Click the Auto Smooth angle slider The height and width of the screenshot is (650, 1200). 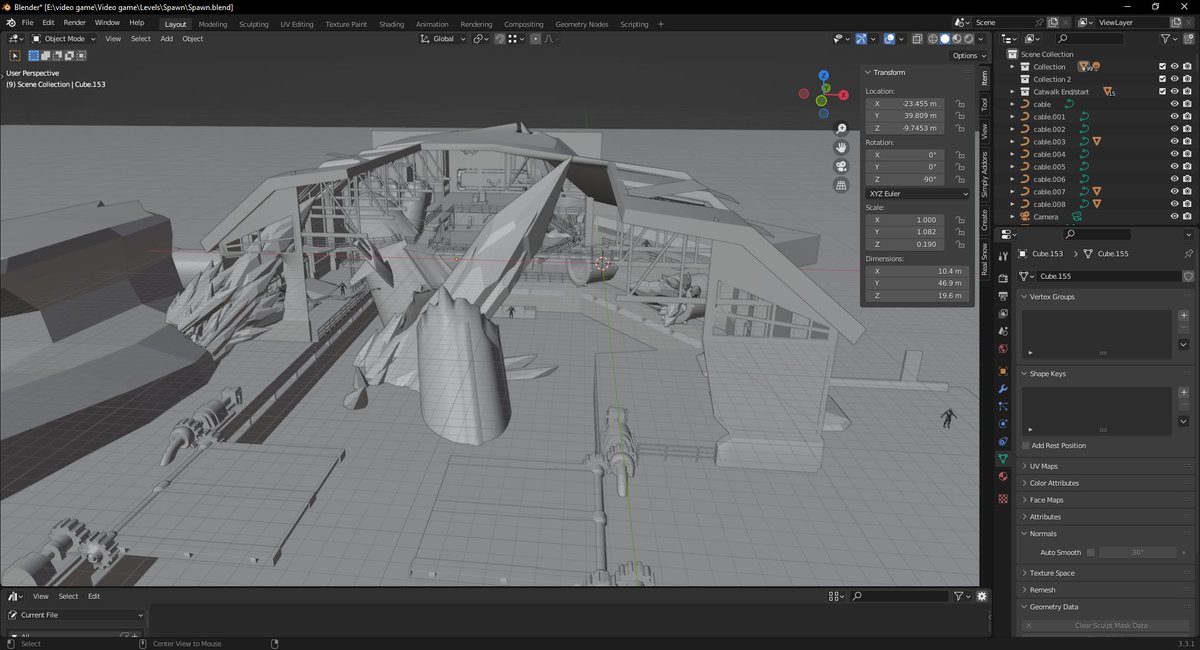click(x=1137, y=552)
